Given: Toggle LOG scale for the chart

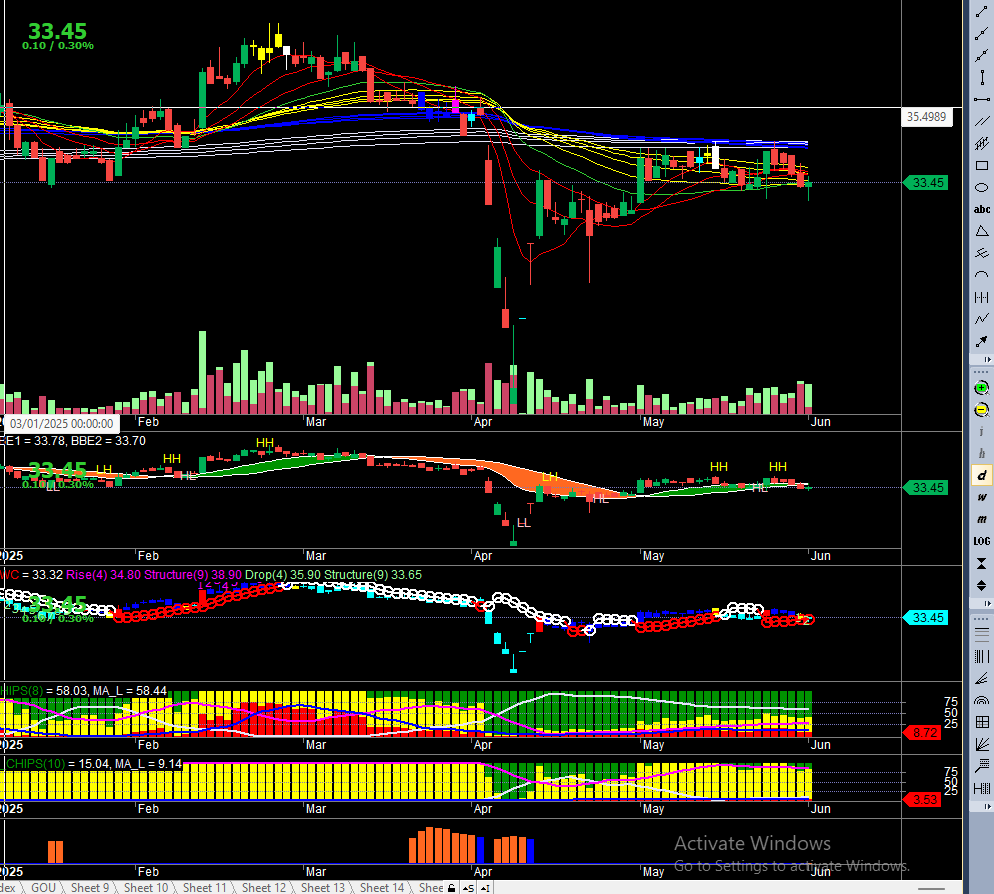Looking at the screenshot, I should (981, 541).
